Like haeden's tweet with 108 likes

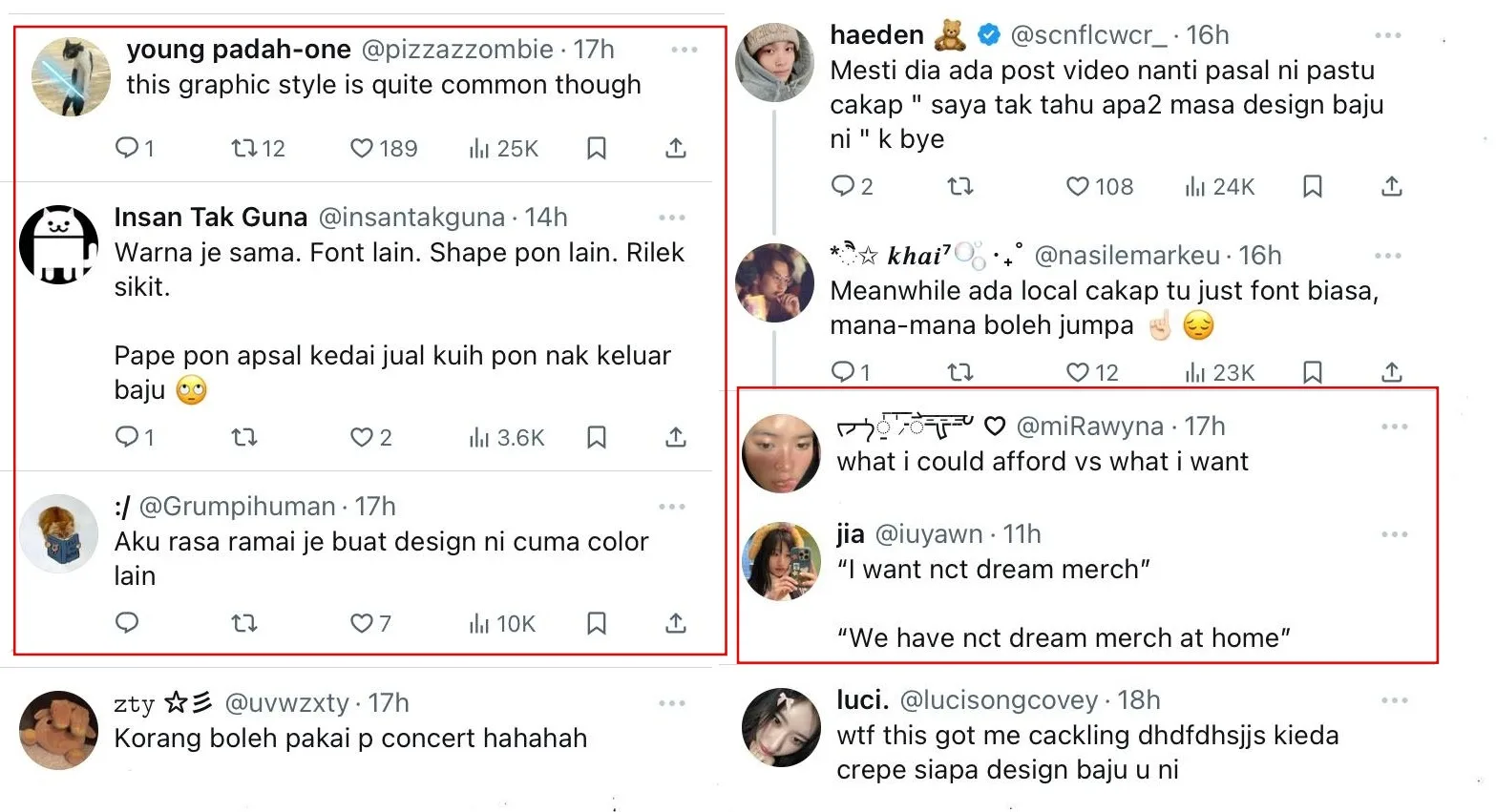pyautogui.click(x=1077, y=187)
